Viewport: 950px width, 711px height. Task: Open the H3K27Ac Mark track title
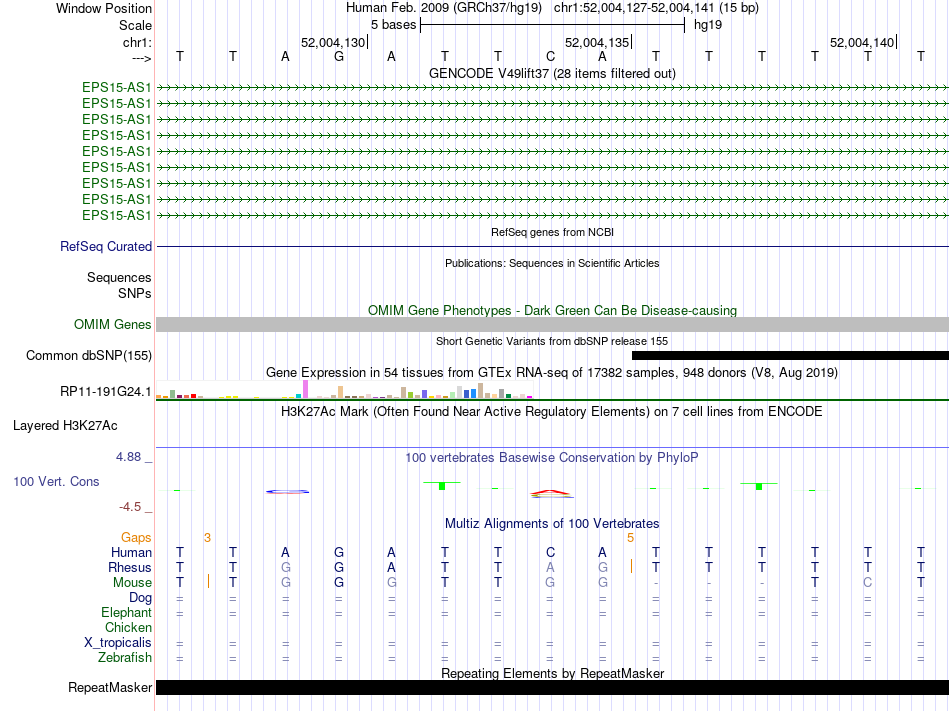click(552, 412)
